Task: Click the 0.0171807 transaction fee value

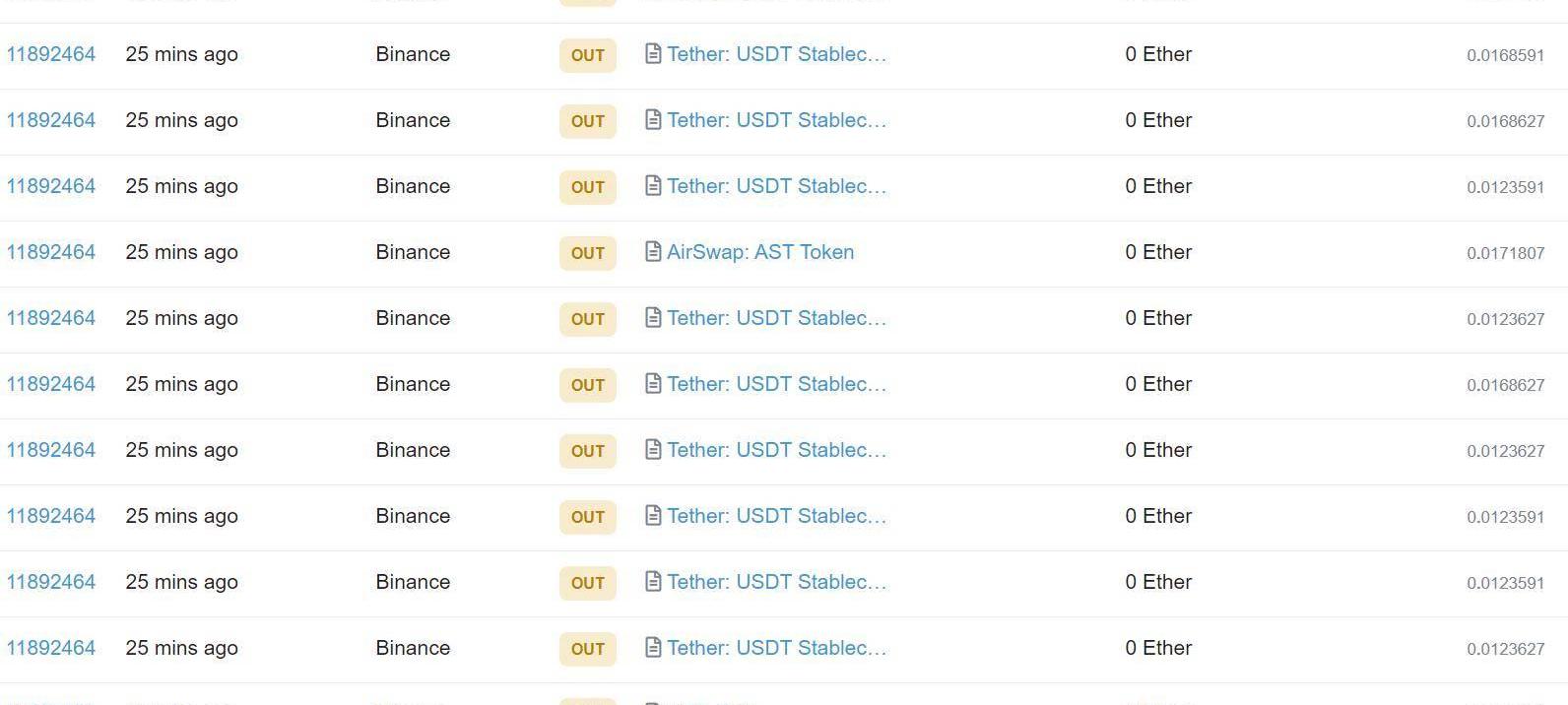Action: [1505, 253]
